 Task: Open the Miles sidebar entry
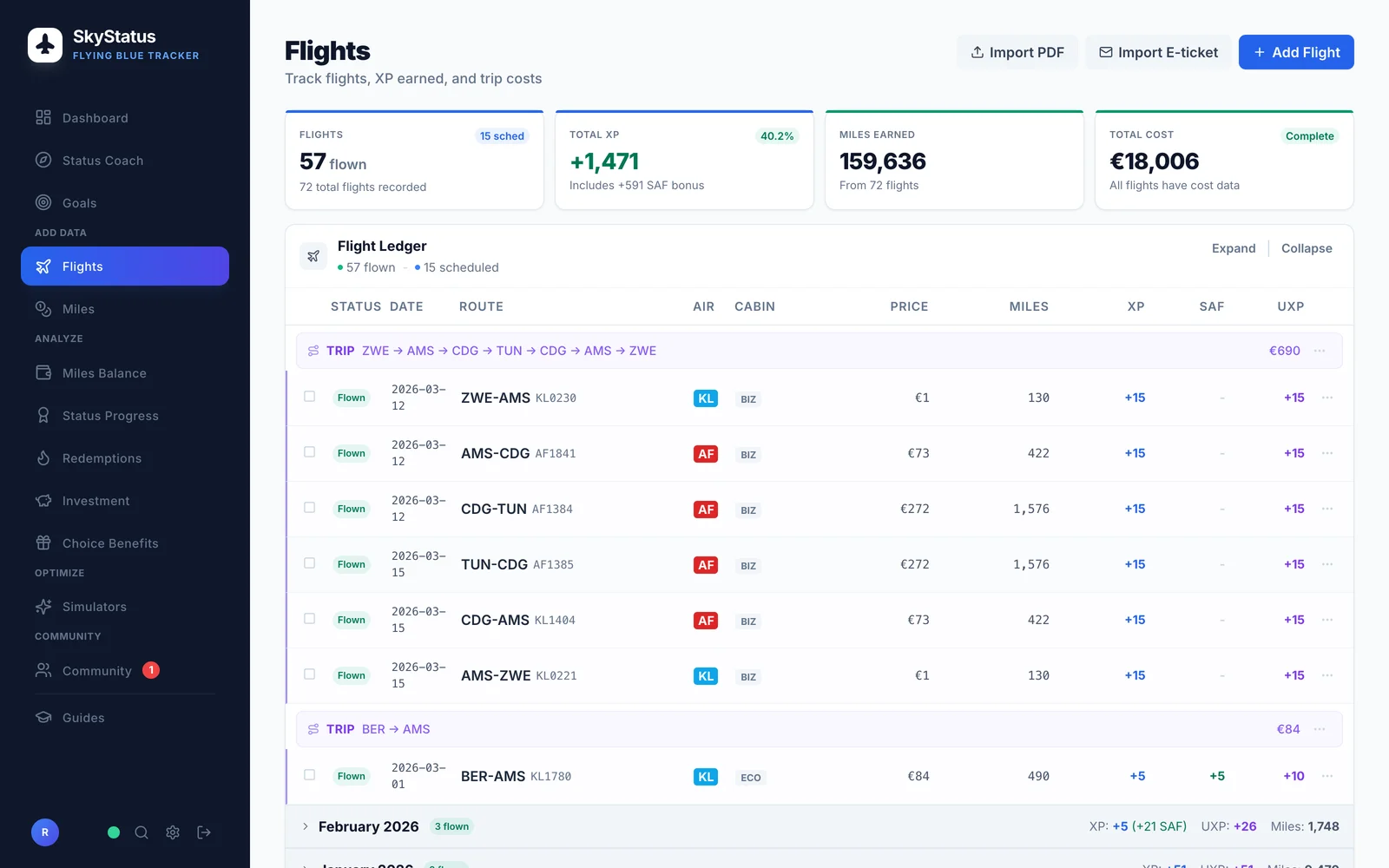coord(125,309)
